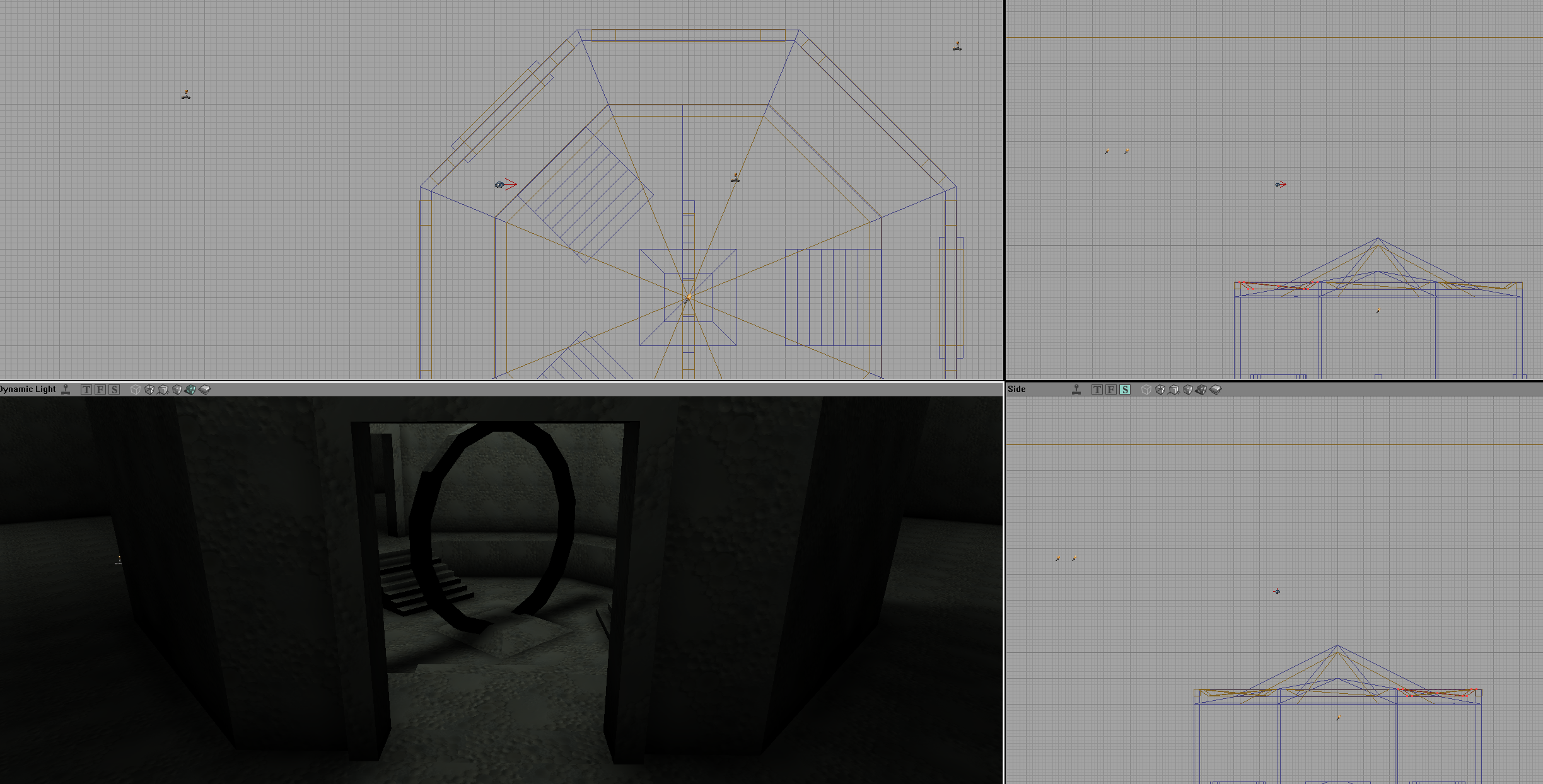Screen dimensions: 1543x784
Task: Switch Side viewport to Front view
Action: point(1111,389)
